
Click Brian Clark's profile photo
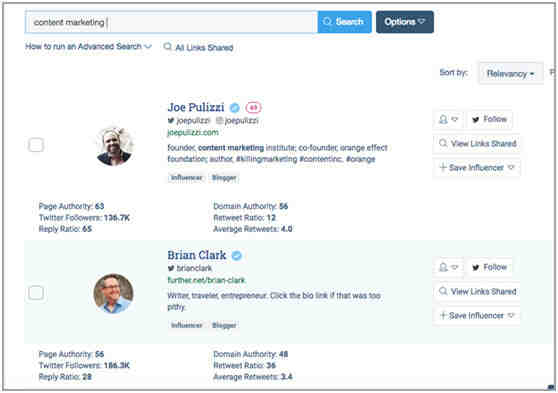tap(114, 293)
